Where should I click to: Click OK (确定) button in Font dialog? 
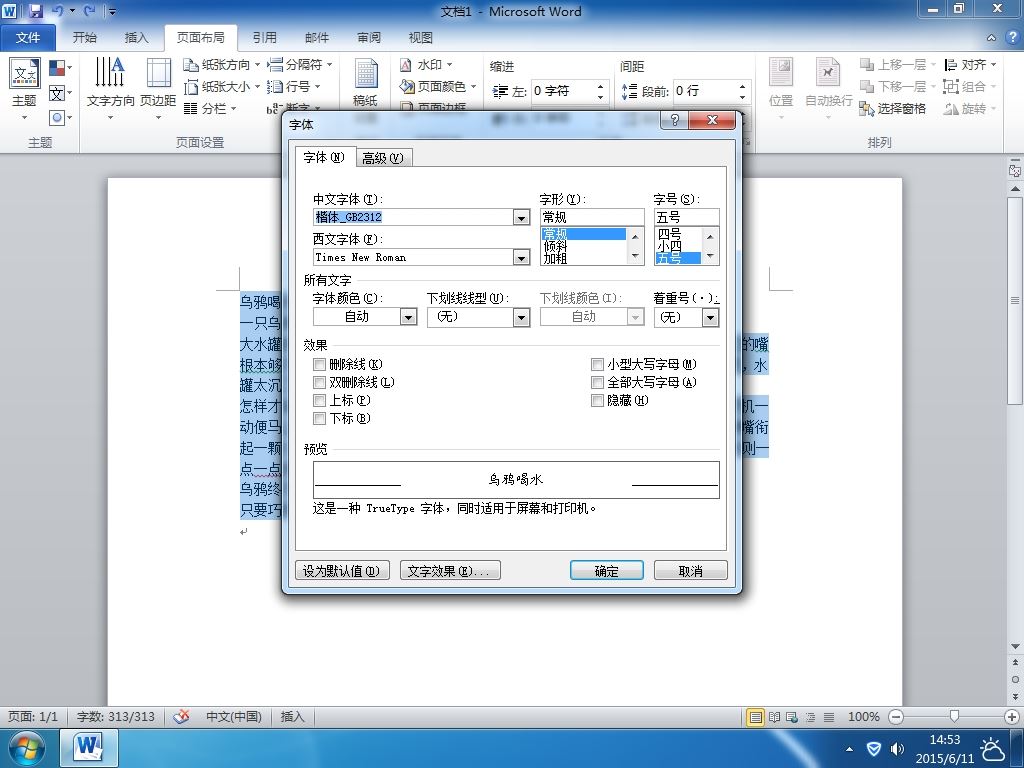pyautogui.click(x=607, y=571)
